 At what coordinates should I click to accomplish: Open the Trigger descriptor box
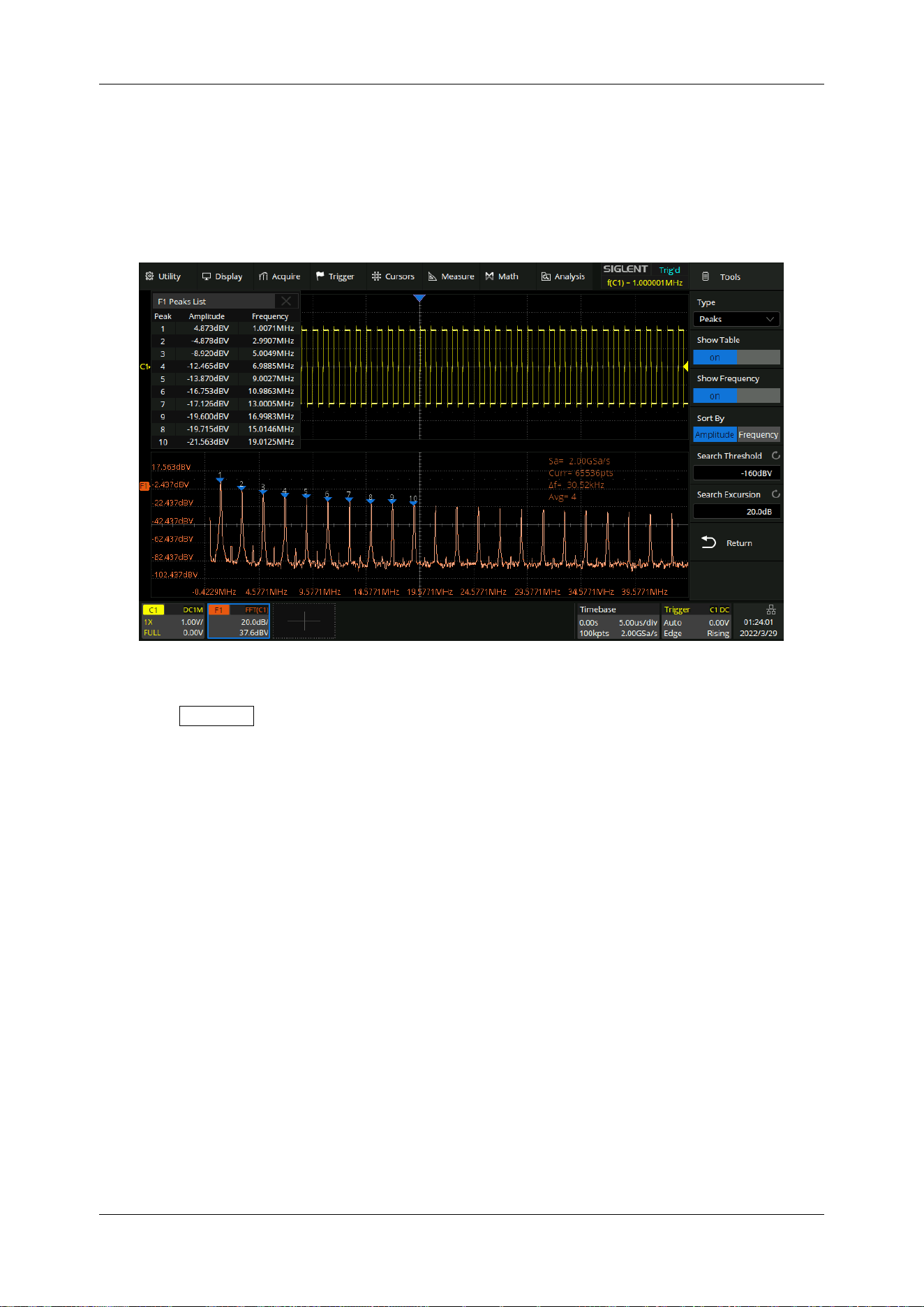(696, 621)
